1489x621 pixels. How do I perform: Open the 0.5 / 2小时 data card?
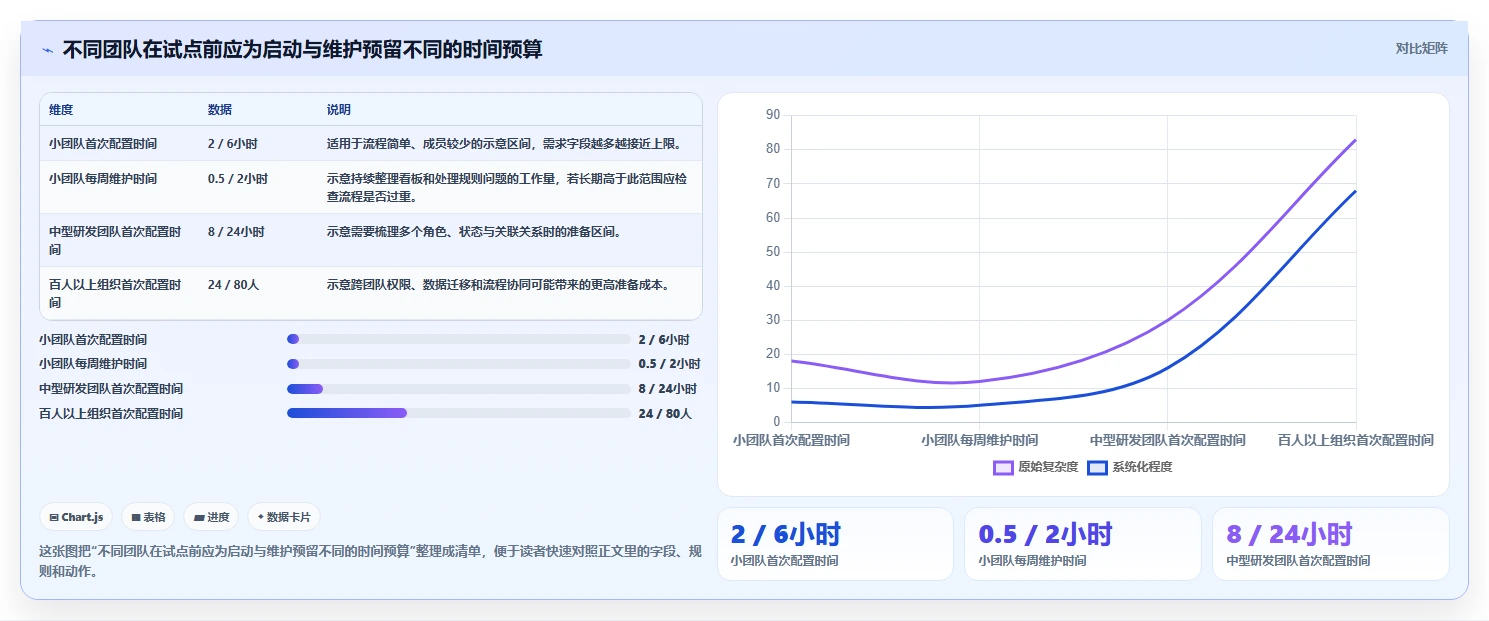pyautogui.click(x=1082, y=544)
